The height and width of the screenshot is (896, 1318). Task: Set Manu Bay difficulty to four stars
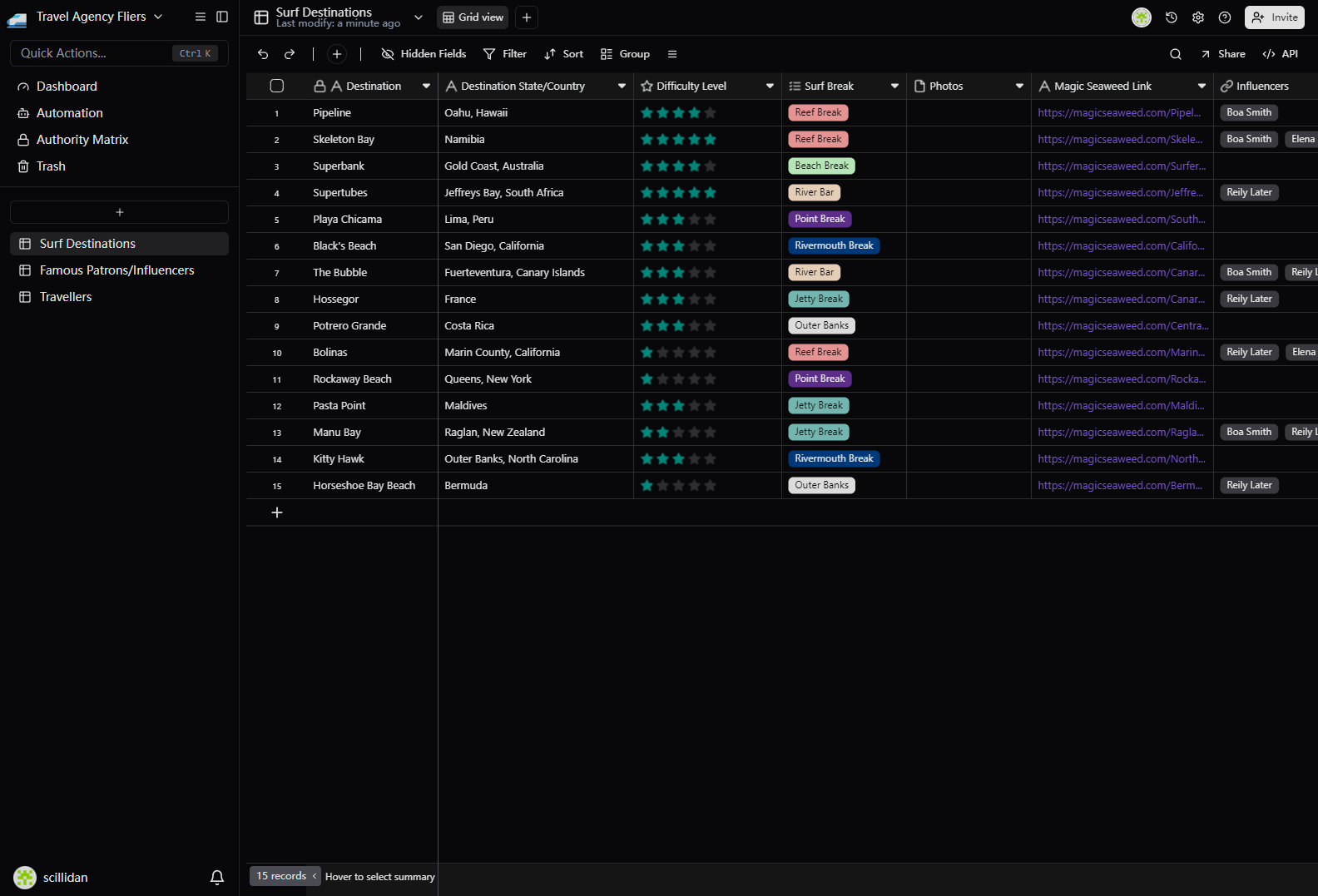(x=694, y=433)
